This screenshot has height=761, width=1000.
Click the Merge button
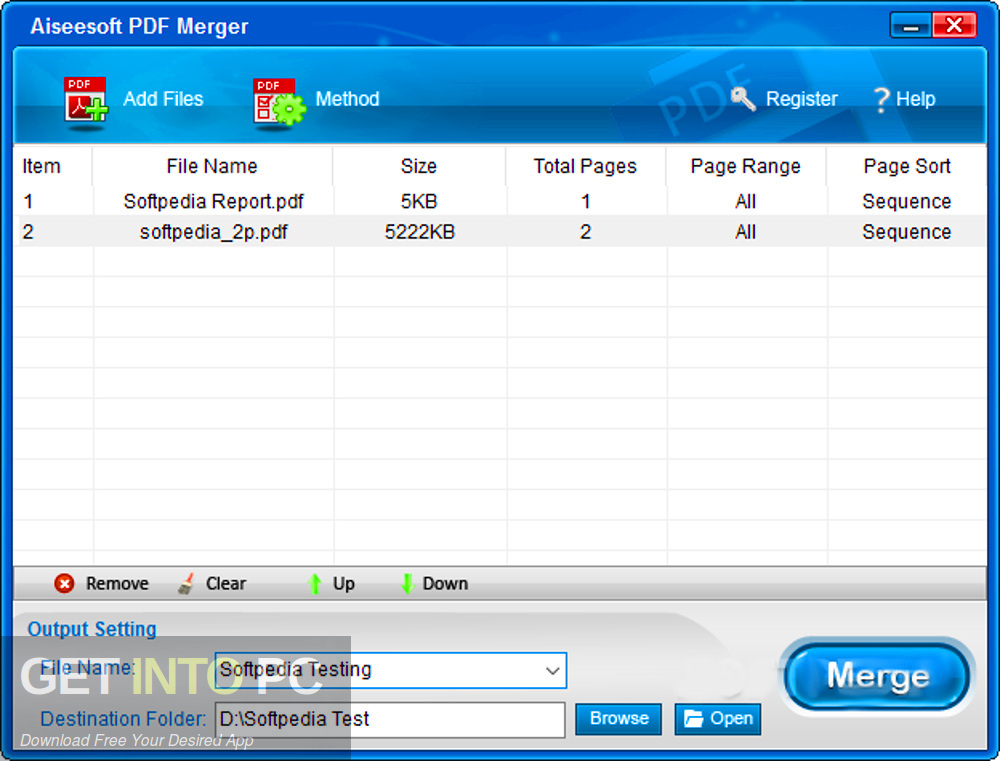[x=878, y=676]
